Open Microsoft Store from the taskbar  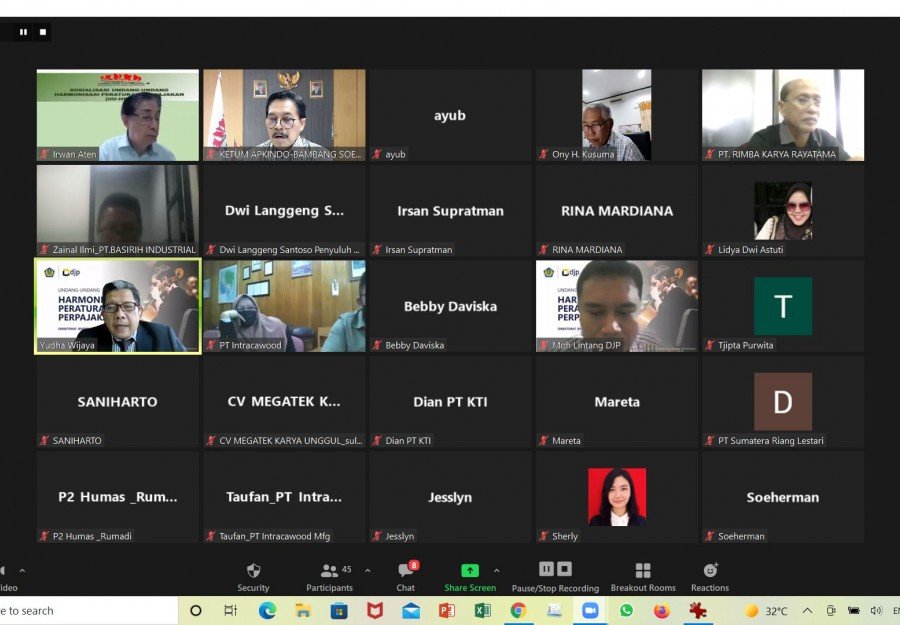339,611
